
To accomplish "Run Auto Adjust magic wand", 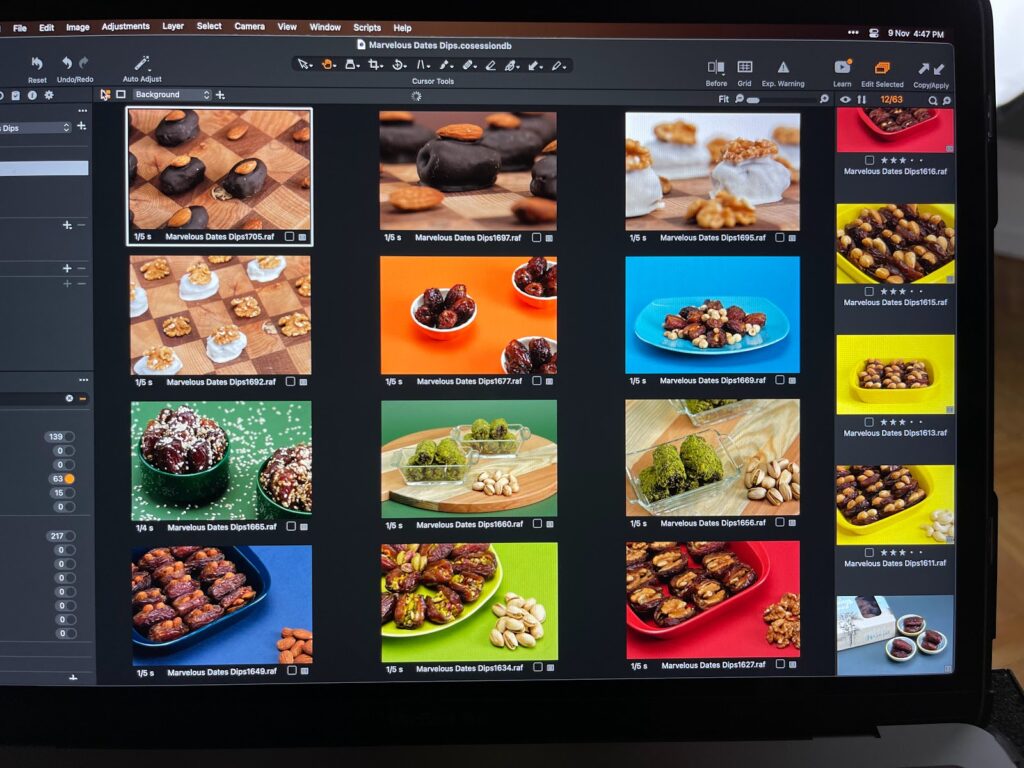I will [x=142, y=63].
